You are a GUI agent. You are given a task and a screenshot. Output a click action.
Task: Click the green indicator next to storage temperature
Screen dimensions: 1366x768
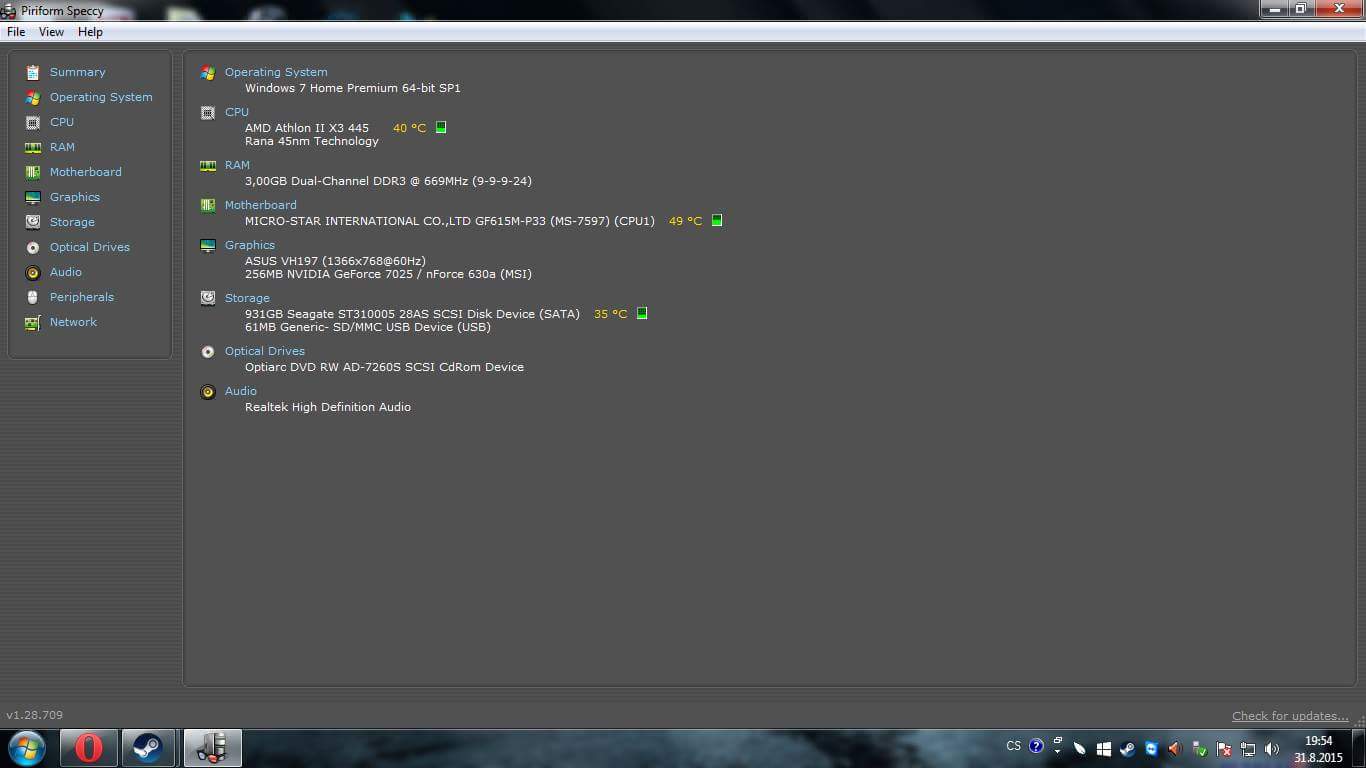pos(642,314)
